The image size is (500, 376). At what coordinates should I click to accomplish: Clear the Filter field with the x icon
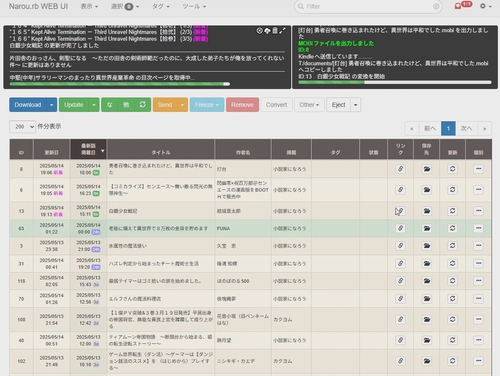(x=436, y=6)
